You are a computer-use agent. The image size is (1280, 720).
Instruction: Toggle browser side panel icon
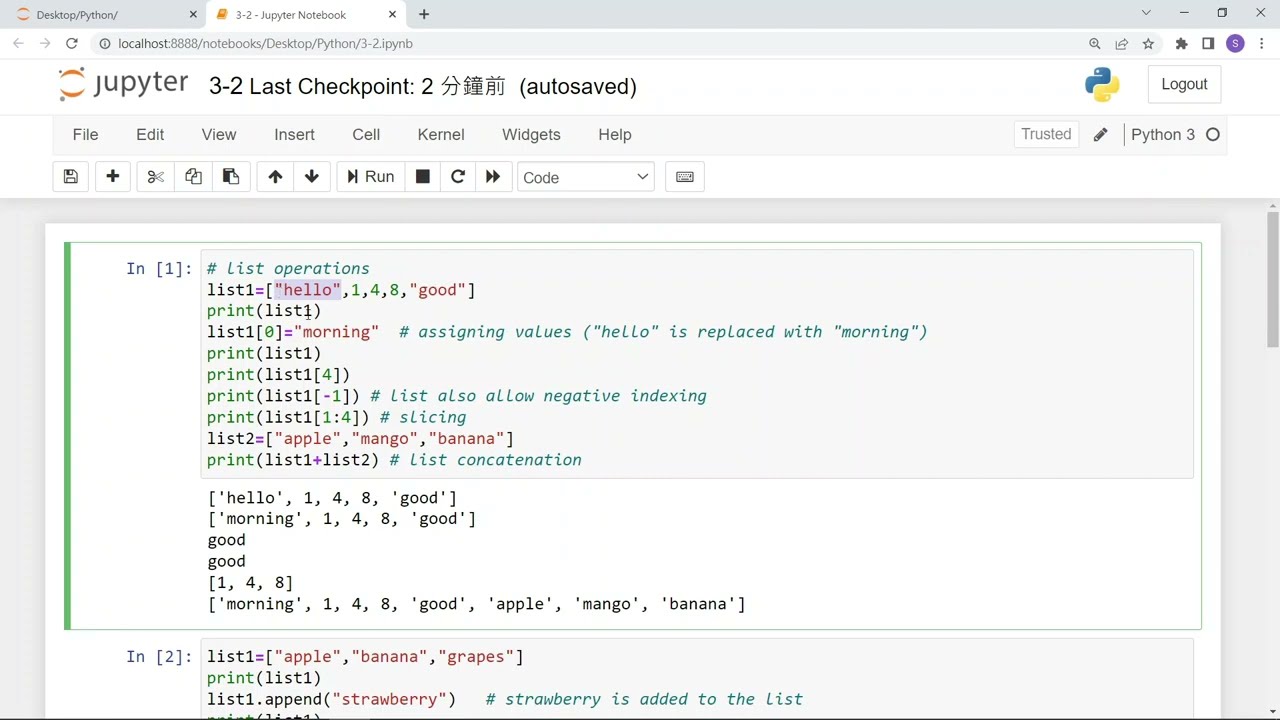1208,44
